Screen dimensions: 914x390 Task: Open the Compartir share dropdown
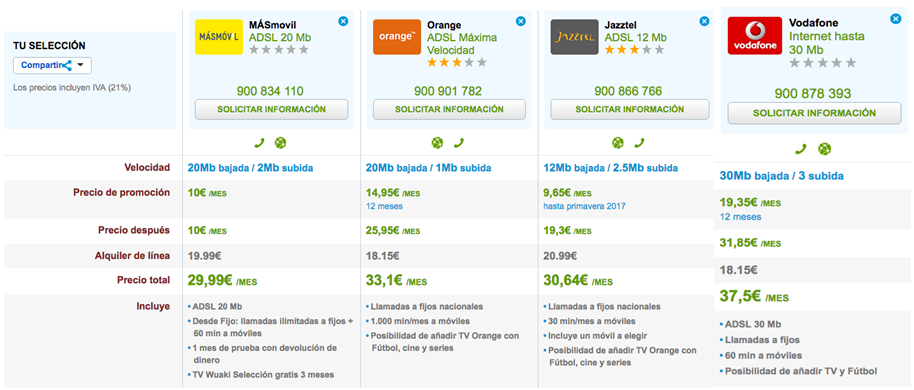point(52,65)
